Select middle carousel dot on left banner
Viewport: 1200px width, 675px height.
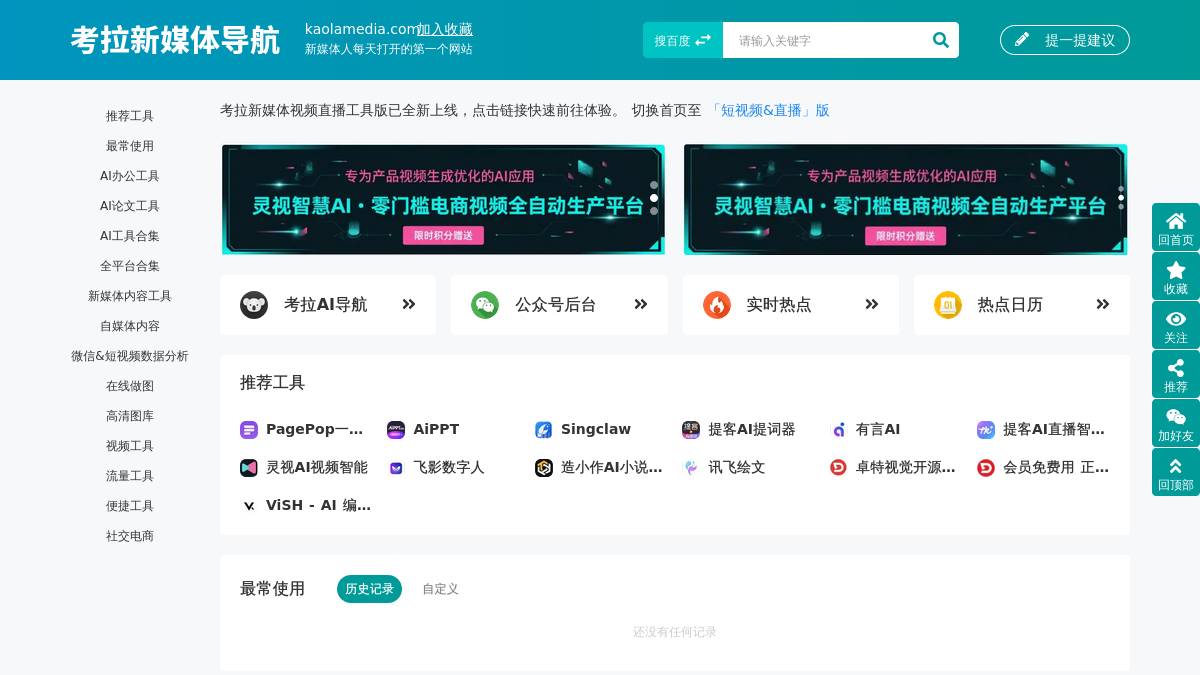point(654,198)
